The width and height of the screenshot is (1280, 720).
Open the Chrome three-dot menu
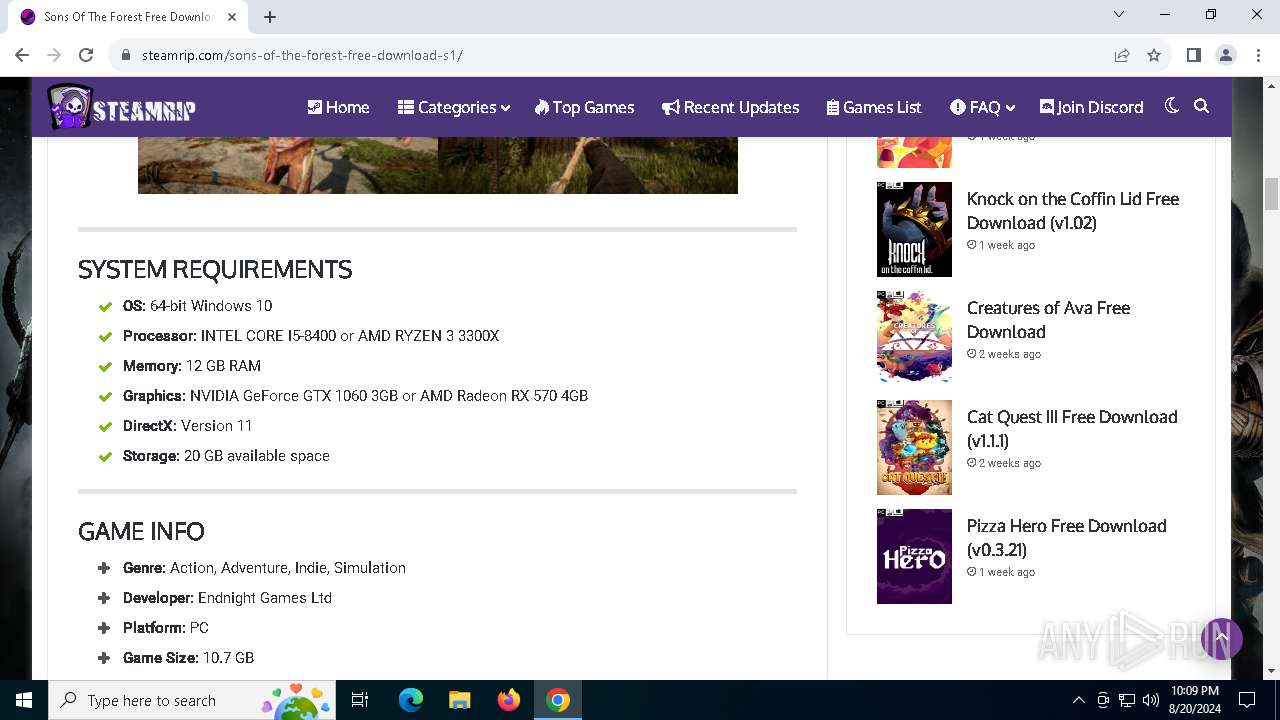point(1257,55)
